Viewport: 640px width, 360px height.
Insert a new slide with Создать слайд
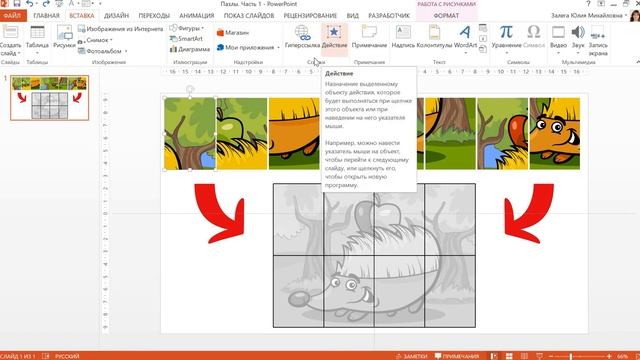pyautogui.click(x=10, y=41)
